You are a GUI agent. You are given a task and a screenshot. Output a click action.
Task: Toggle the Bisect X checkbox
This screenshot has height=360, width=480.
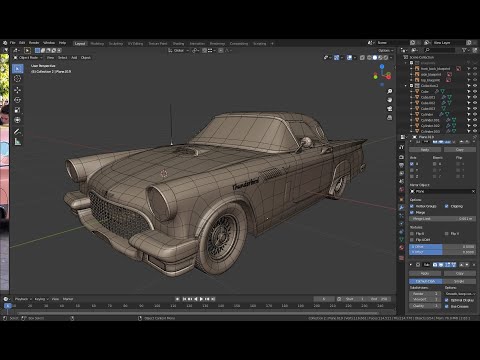(x=435, y=164)
